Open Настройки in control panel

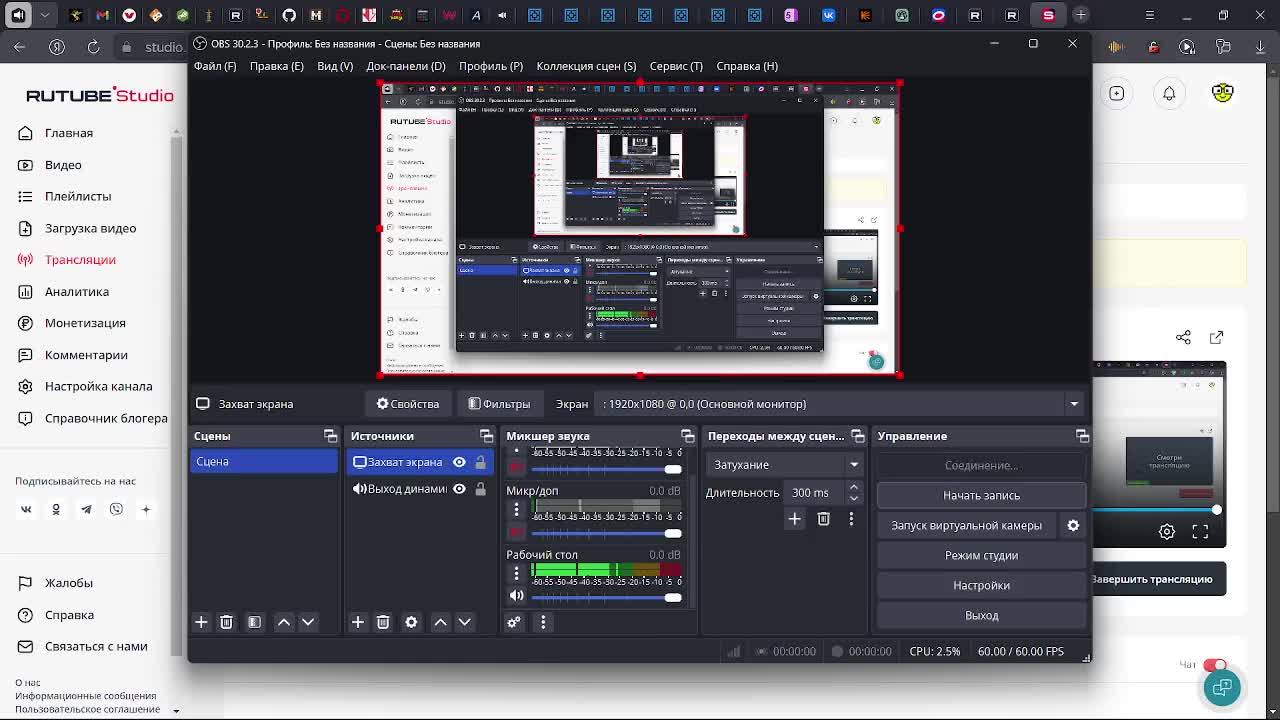pyautogui.click(x=981, y=585)
